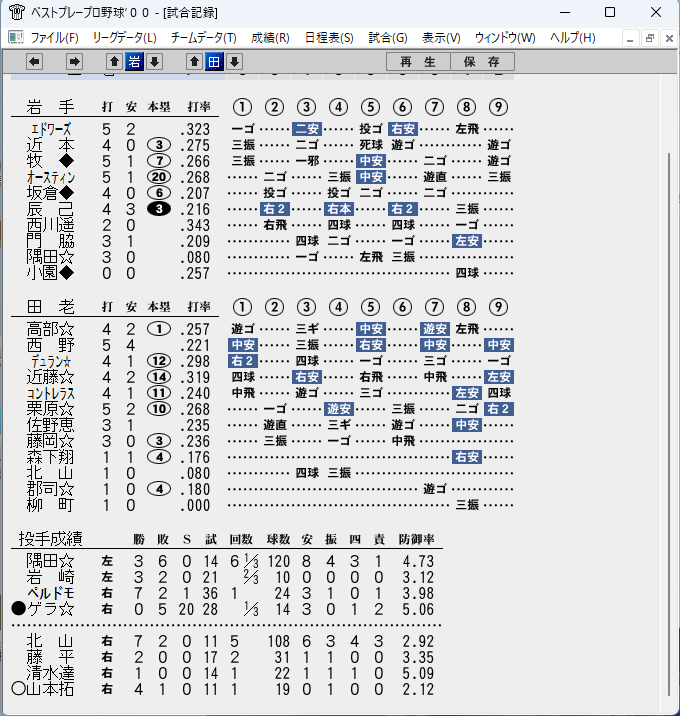Click the down arrow beside the 田 icon
This screenshot has height=716, width=680.
click(x=234, y=62)
